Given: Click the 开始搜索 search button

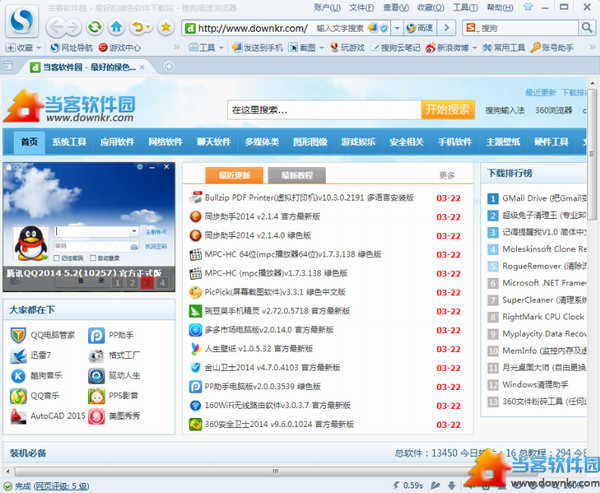Looking at the screenshot, I should click(448, 110).
